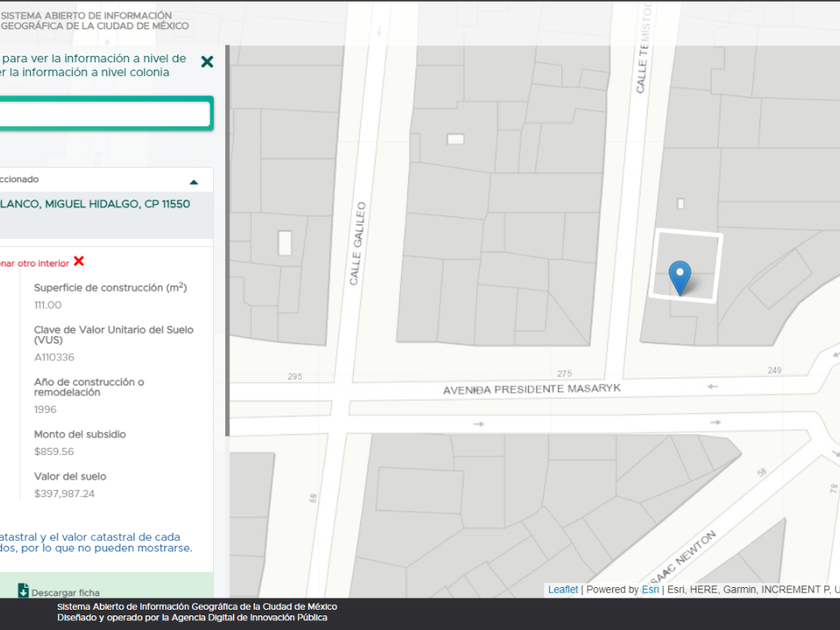Collapse the selected property section arrow
The image size is (840, 630).
pos(194,182)
